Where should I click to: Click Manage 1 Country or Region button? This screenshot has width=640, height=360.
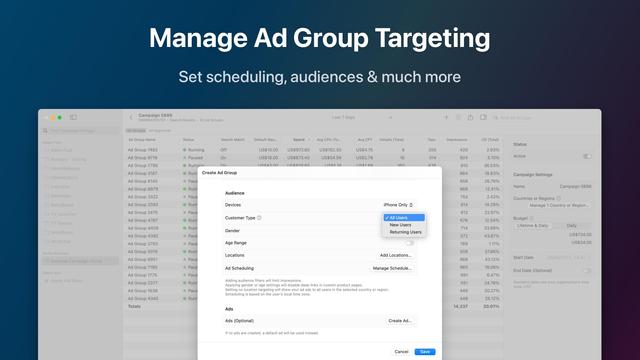[x=559, y=205]
